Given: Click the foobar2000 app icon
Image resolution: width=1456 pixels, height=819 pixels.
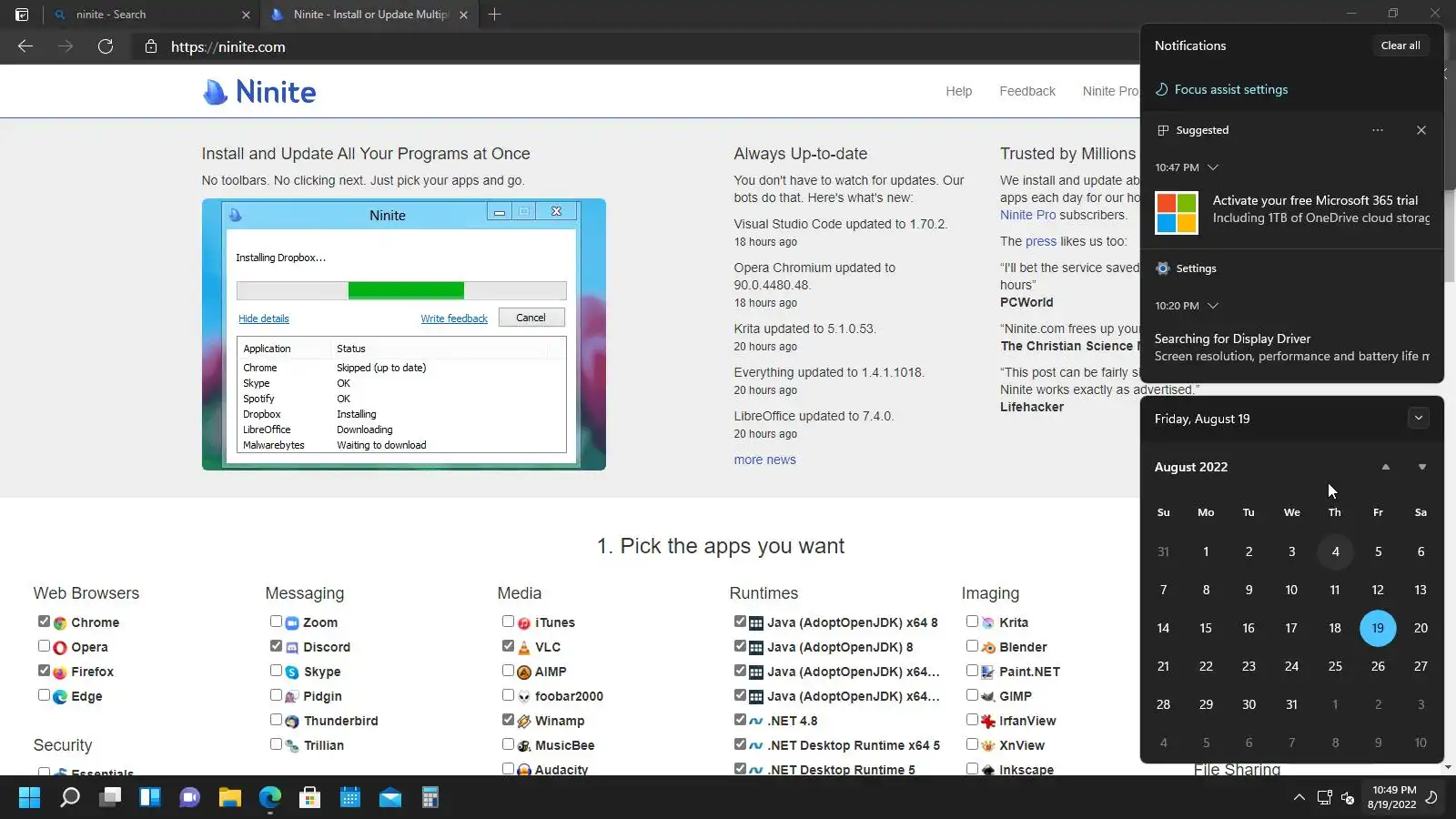Looking at the screenshot, I should (x=524, y=697).
